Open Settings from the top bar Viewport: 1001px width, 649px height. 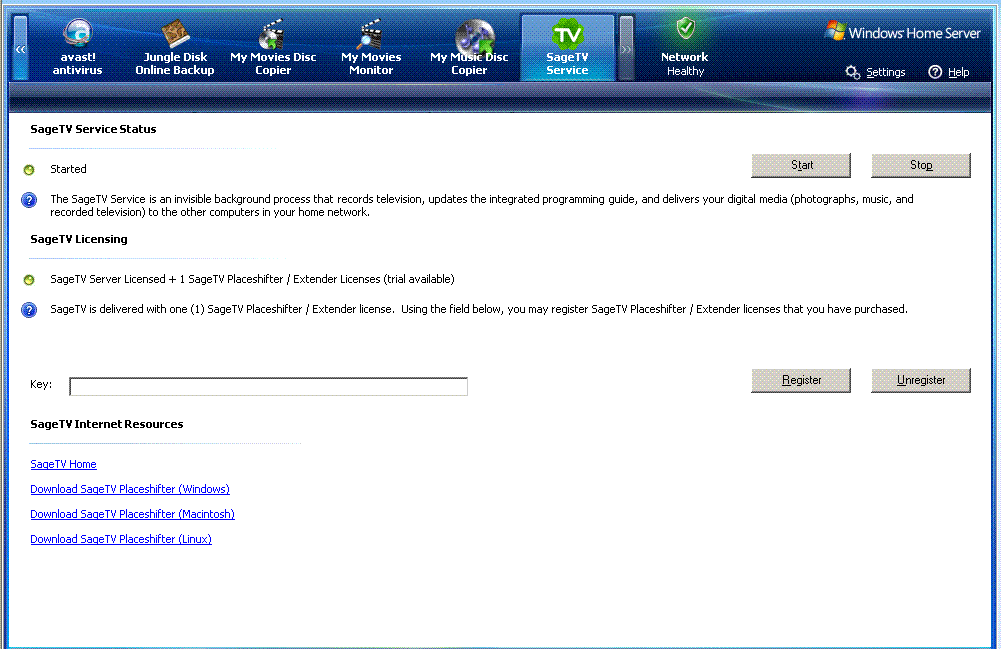tap(875, 72)
